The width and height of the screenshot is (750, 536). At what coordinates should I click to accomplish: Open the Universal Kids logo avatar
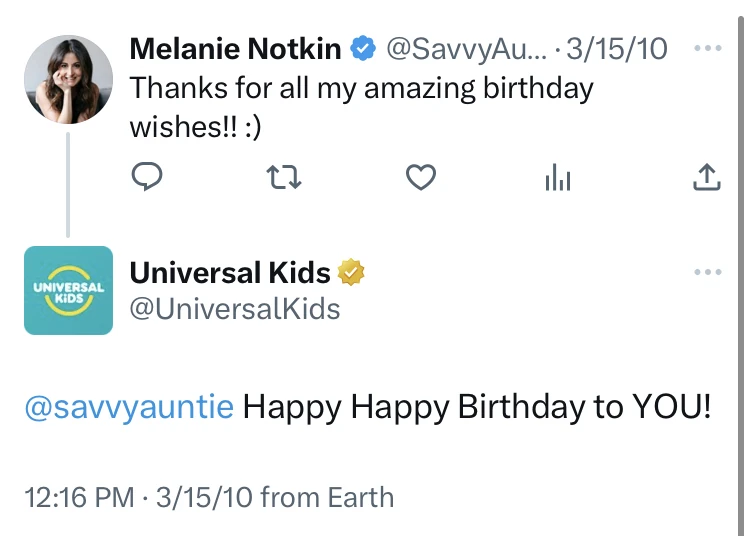tap(68, 290)
